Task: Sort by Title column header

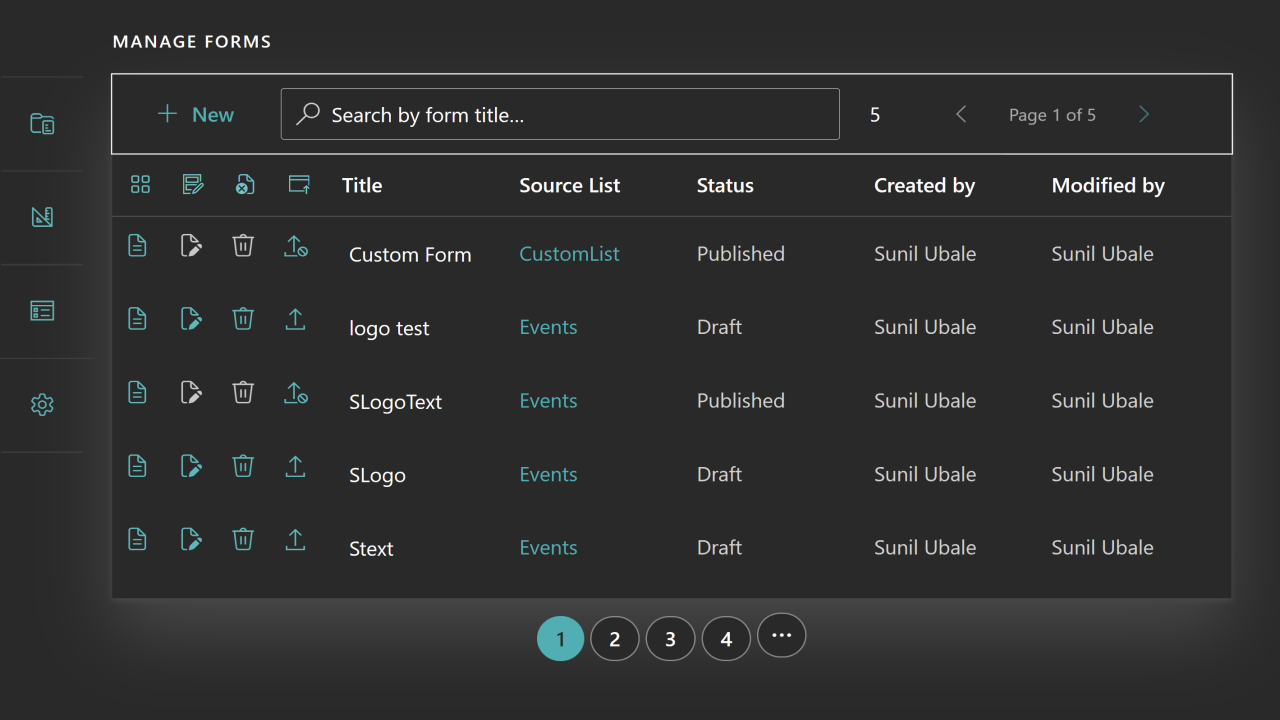Action: [362, 185]
